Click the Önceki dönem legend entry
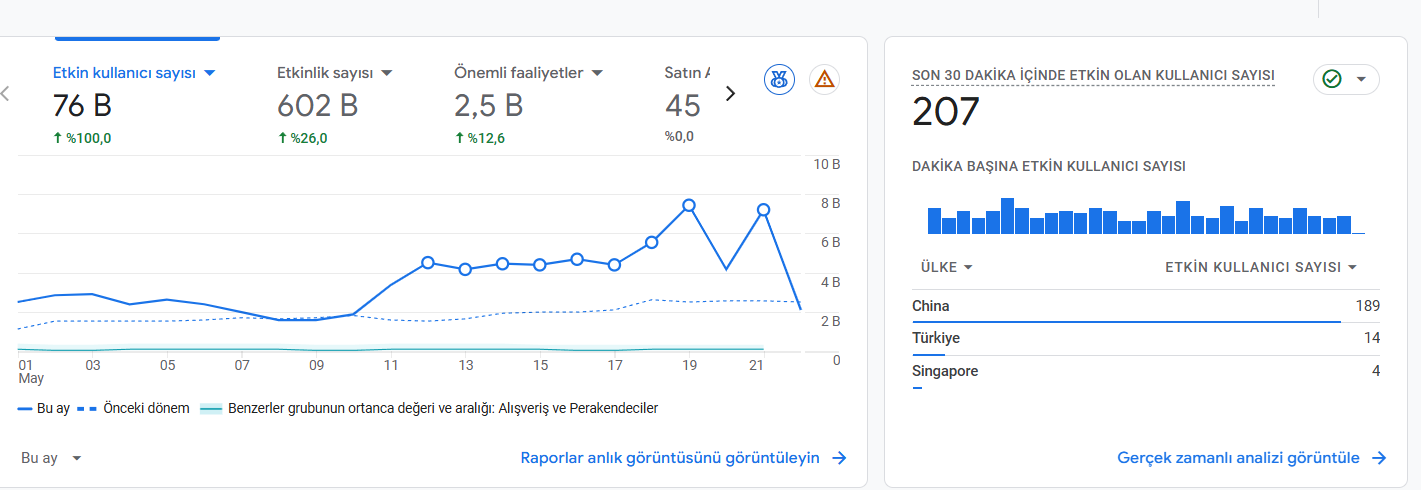Image resolution: width=1421 pixels, height=490 pixels. [x=132, y=408]
